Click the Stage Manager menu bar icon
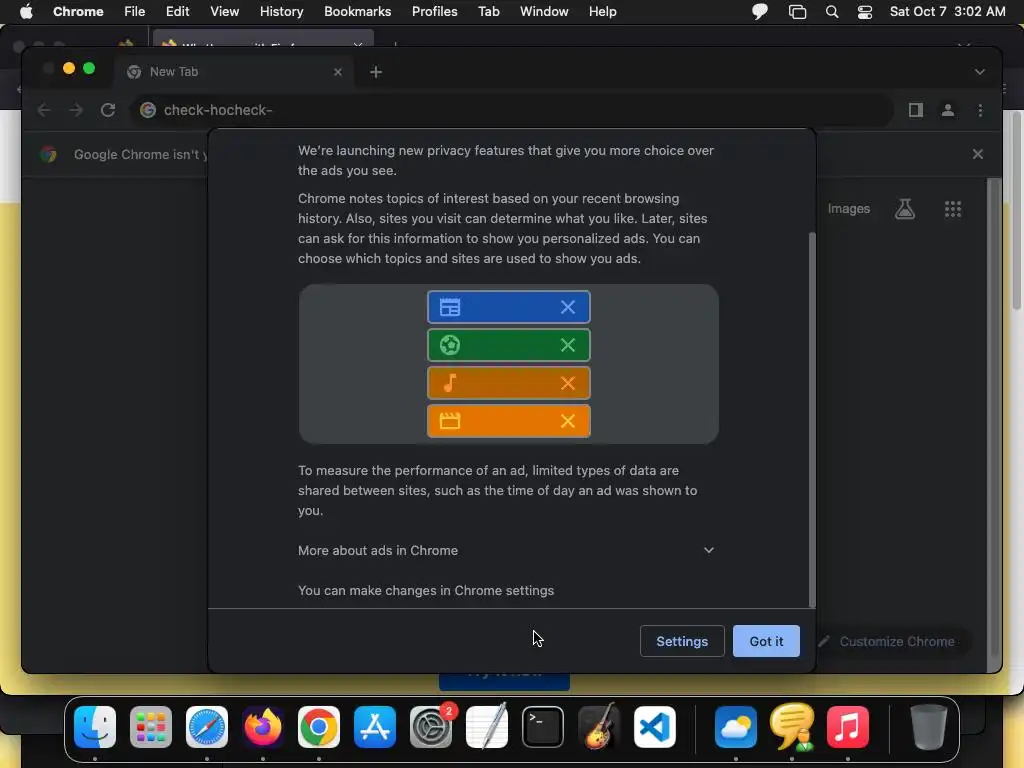This screenshot has height=768, width=1024. pyautogui.click(x=797, y=12)
